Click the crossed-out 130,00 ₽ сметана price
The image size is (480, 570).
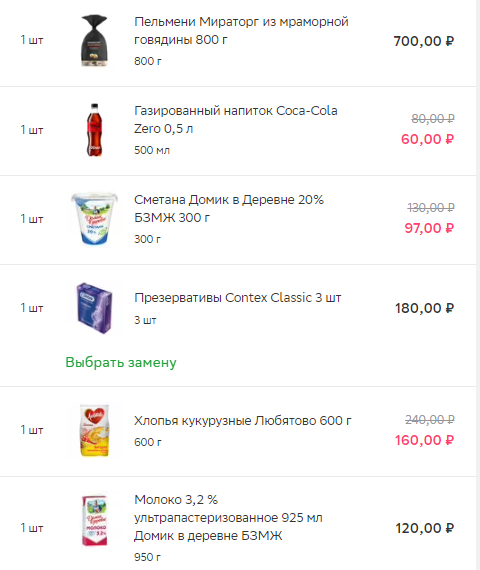tap(431, 208)
